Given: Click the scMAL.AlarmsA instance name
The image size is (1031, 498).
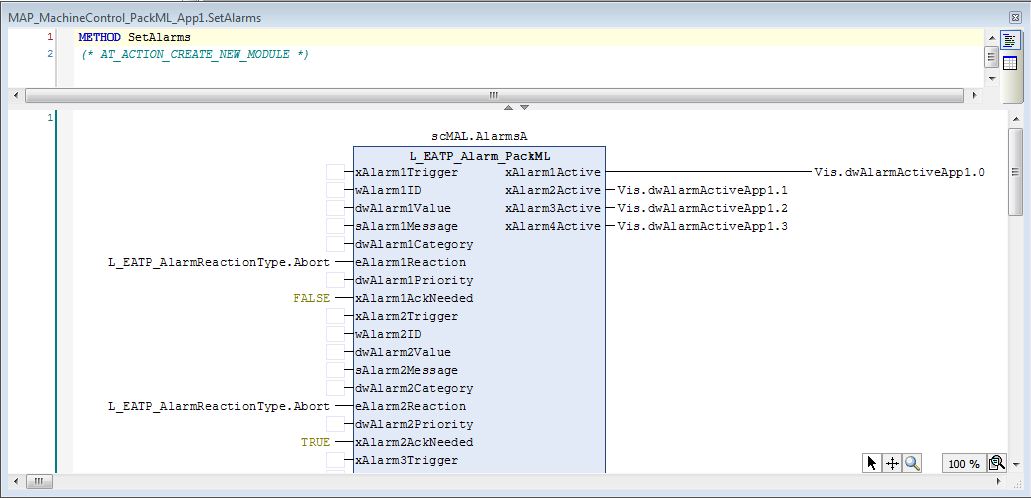Looking at the screenshot, I should coord(479,135).
